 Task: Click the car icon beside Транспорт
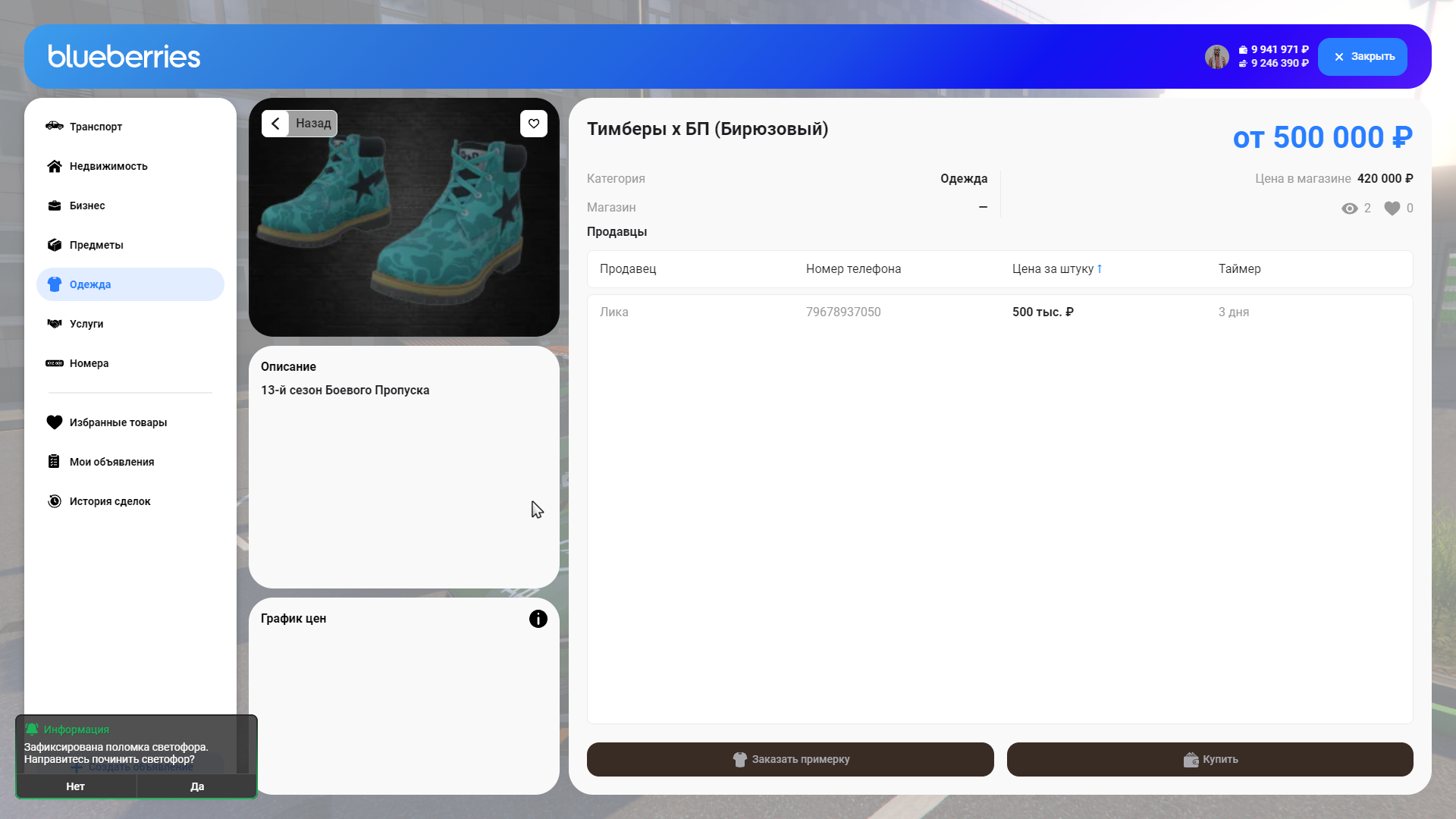(x=55, y=126)
